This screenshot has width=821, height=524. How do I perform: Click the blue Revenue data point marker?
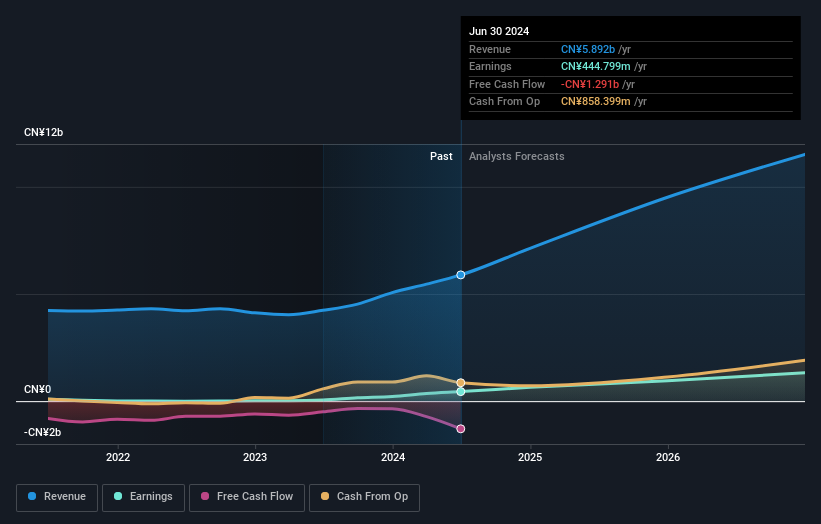pyautogui.click(x=461, y=275)
